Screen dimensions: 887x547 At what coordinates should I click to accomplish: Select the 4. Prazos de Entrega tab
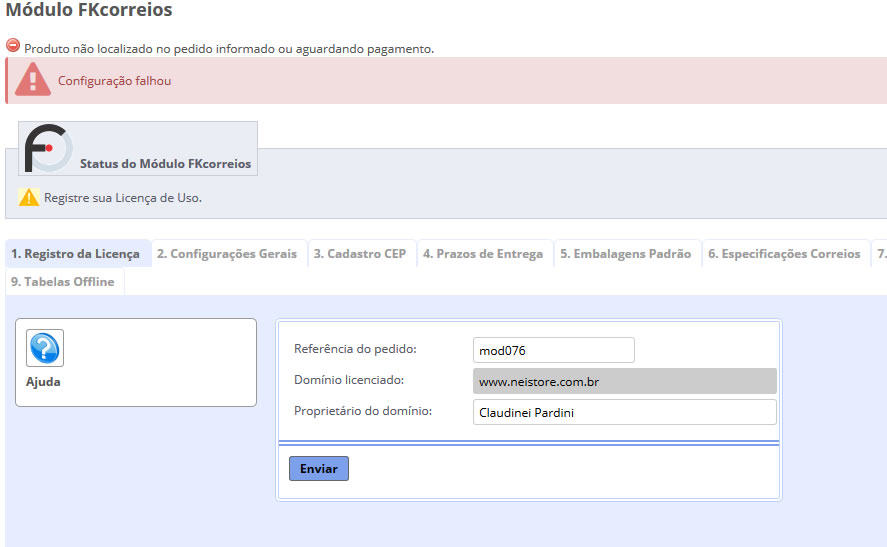pyautogui.click(x=485, y=253)
